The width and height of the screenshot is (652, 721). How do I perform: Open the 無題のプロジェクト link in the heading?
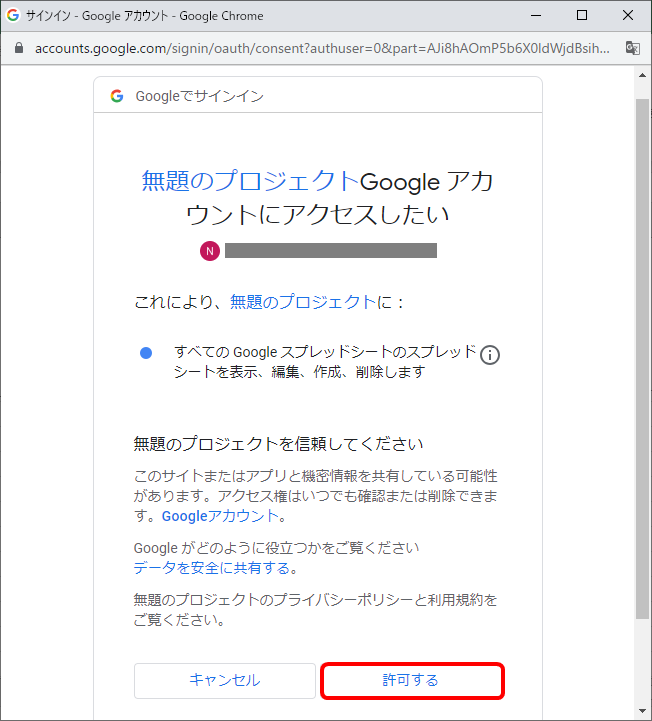pos(250,181)
